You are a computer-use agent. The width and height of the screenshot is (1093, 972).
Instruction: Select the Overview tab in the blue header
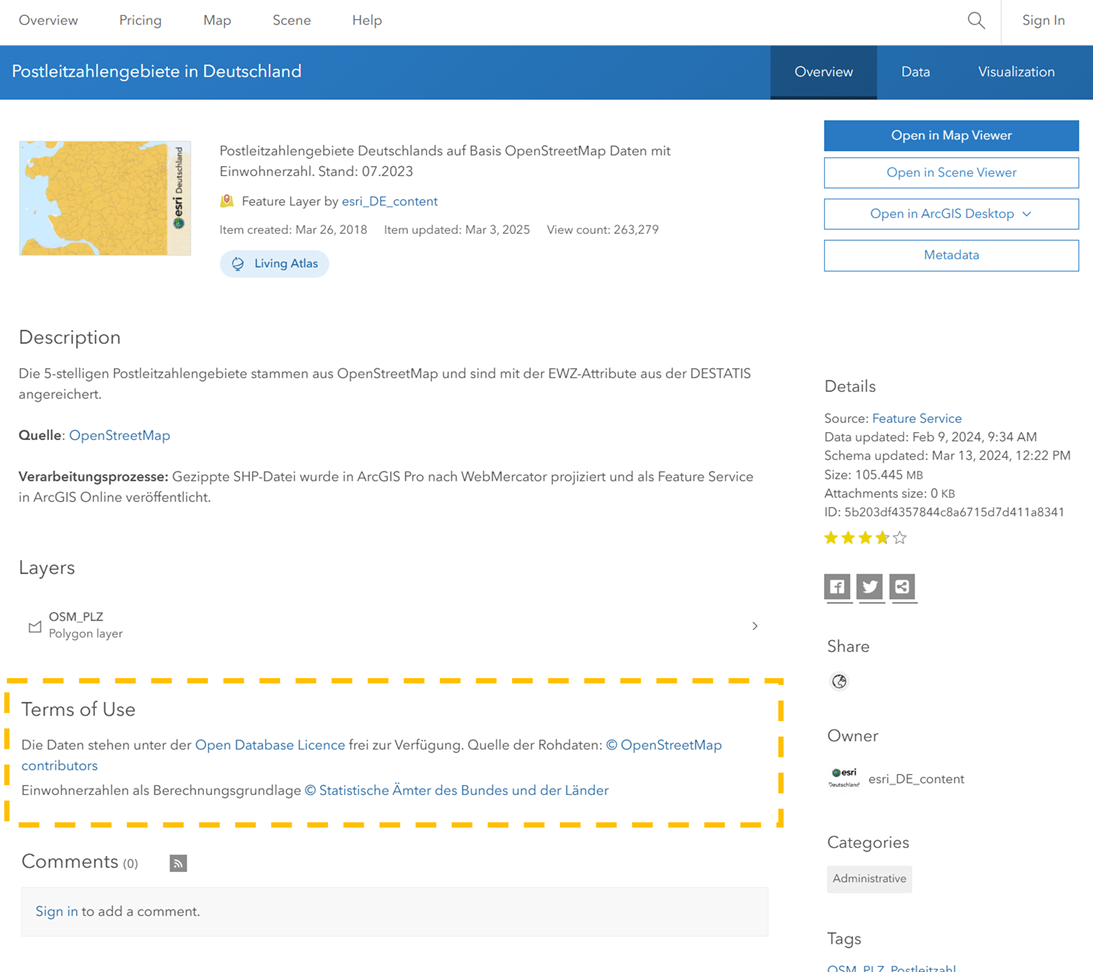[823, 72]
